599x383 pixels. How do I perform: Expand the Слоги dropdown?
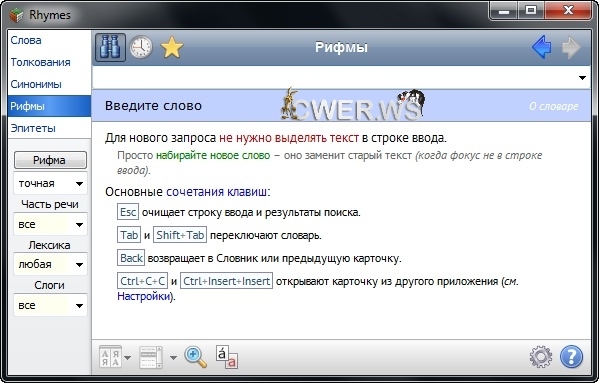click(x=50, y=305)
